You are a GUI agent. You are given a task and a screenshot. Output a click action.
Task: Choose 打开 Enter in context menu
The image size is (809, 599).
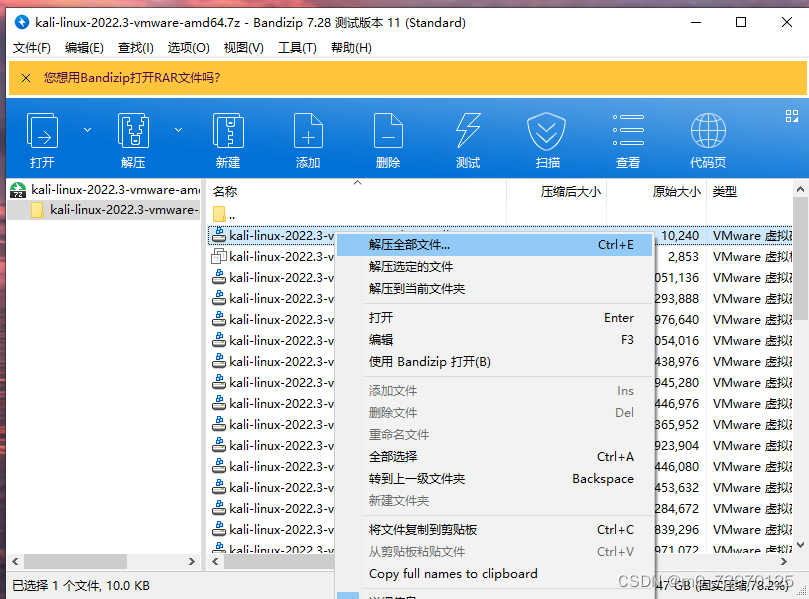[x=494, y=318]
